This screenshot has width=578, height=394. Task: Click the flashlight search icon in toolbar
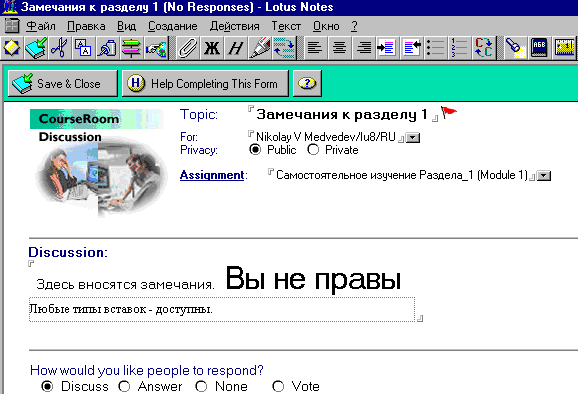[515, 48]
